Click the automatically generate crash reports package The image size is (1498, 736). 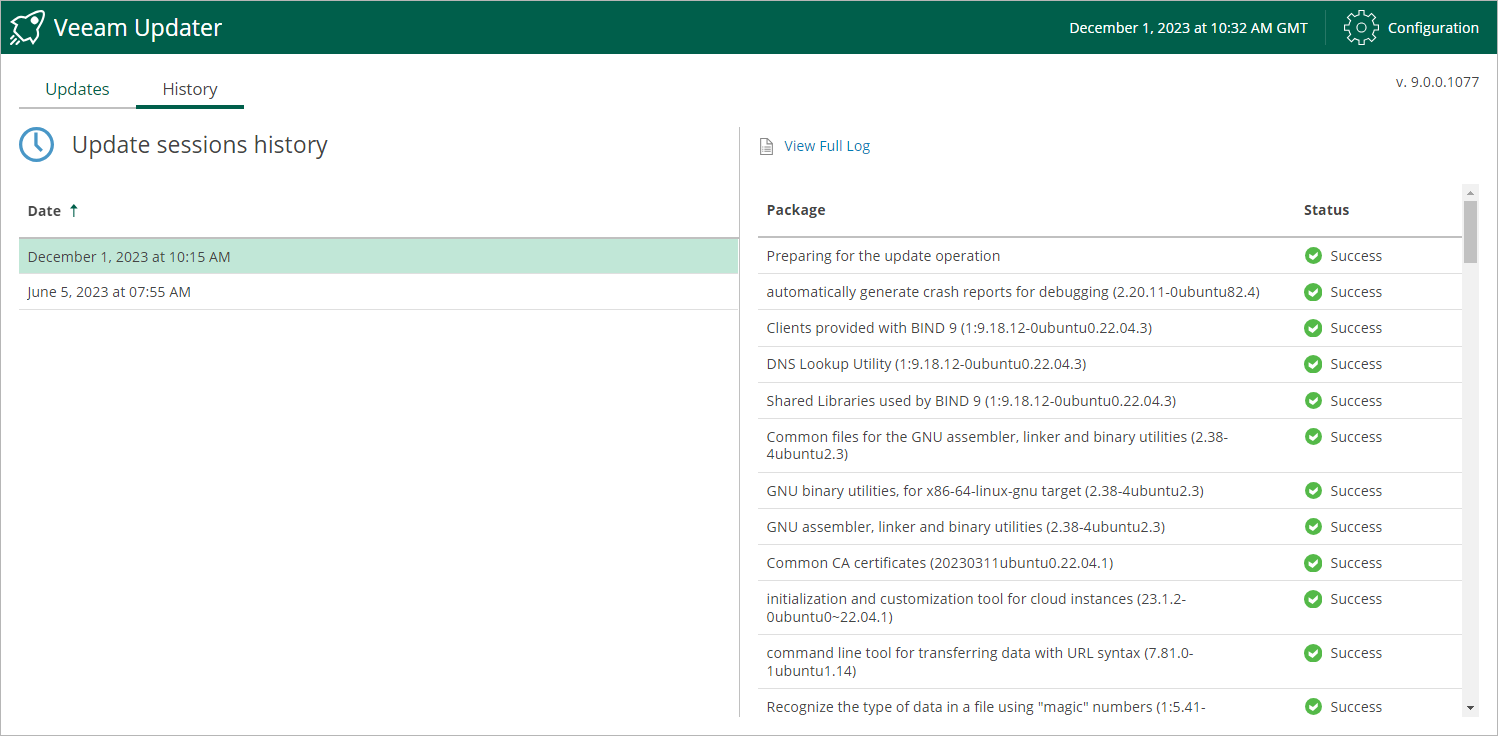(x=1013, y=292)
